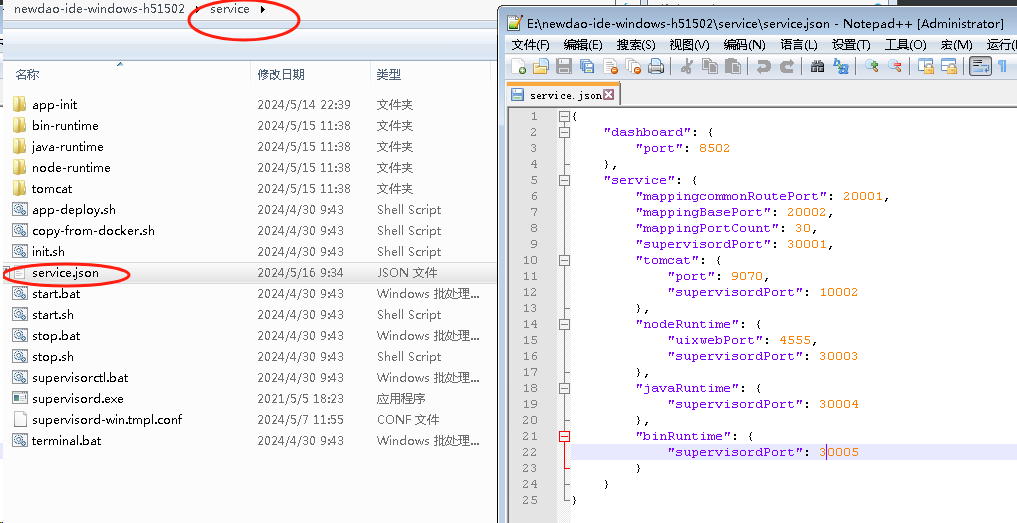
Task: Select the copy-from-docker.sh file
Action: click(x=93, y=230)
